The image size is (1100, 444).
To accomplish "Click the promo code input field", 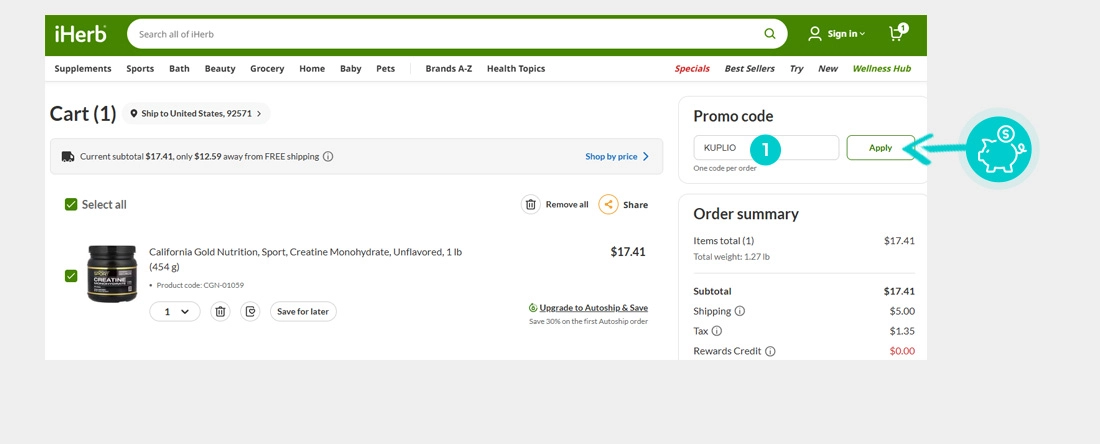I will click(x=766, y=148).
